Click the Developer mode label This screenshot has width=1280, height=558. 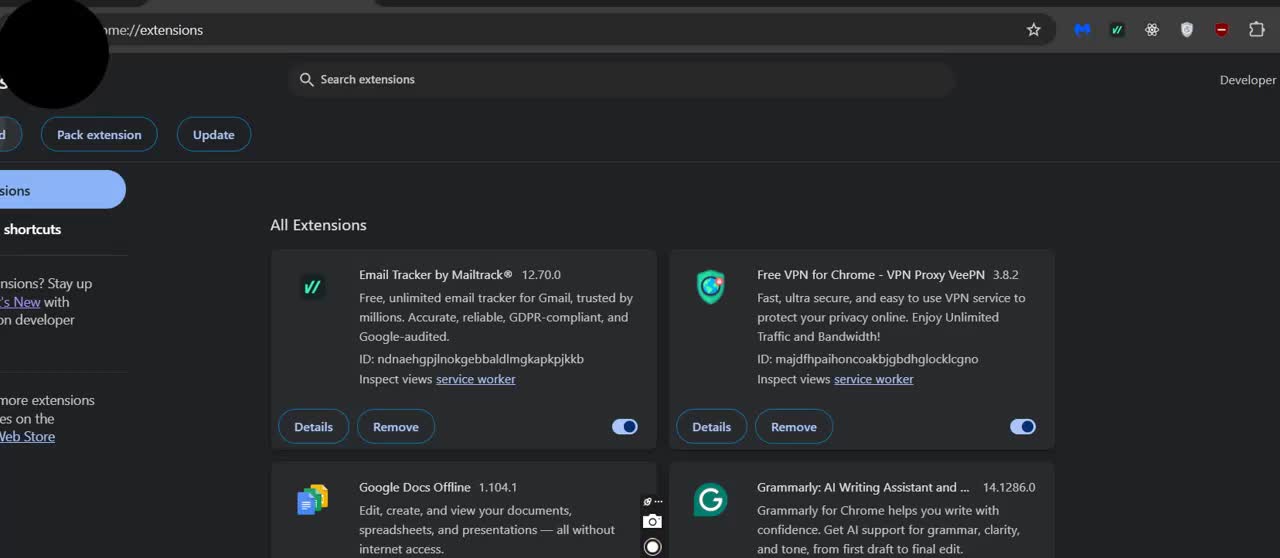tap(1248, 80)
